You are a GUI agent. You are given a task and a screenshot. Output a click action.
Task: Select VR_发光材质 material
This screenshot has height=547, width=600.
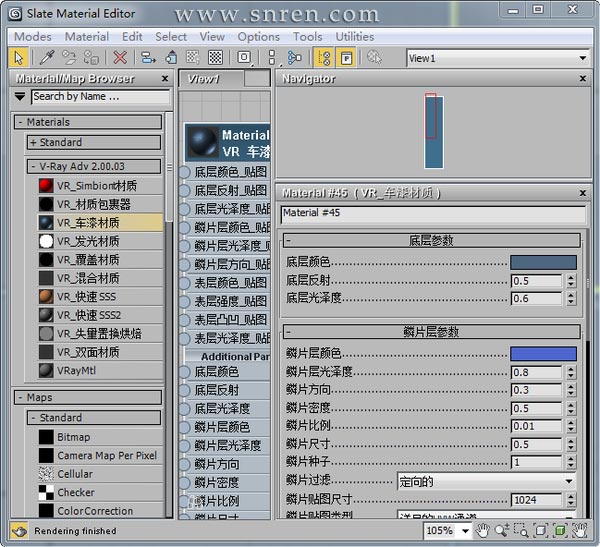click(100, 241)
